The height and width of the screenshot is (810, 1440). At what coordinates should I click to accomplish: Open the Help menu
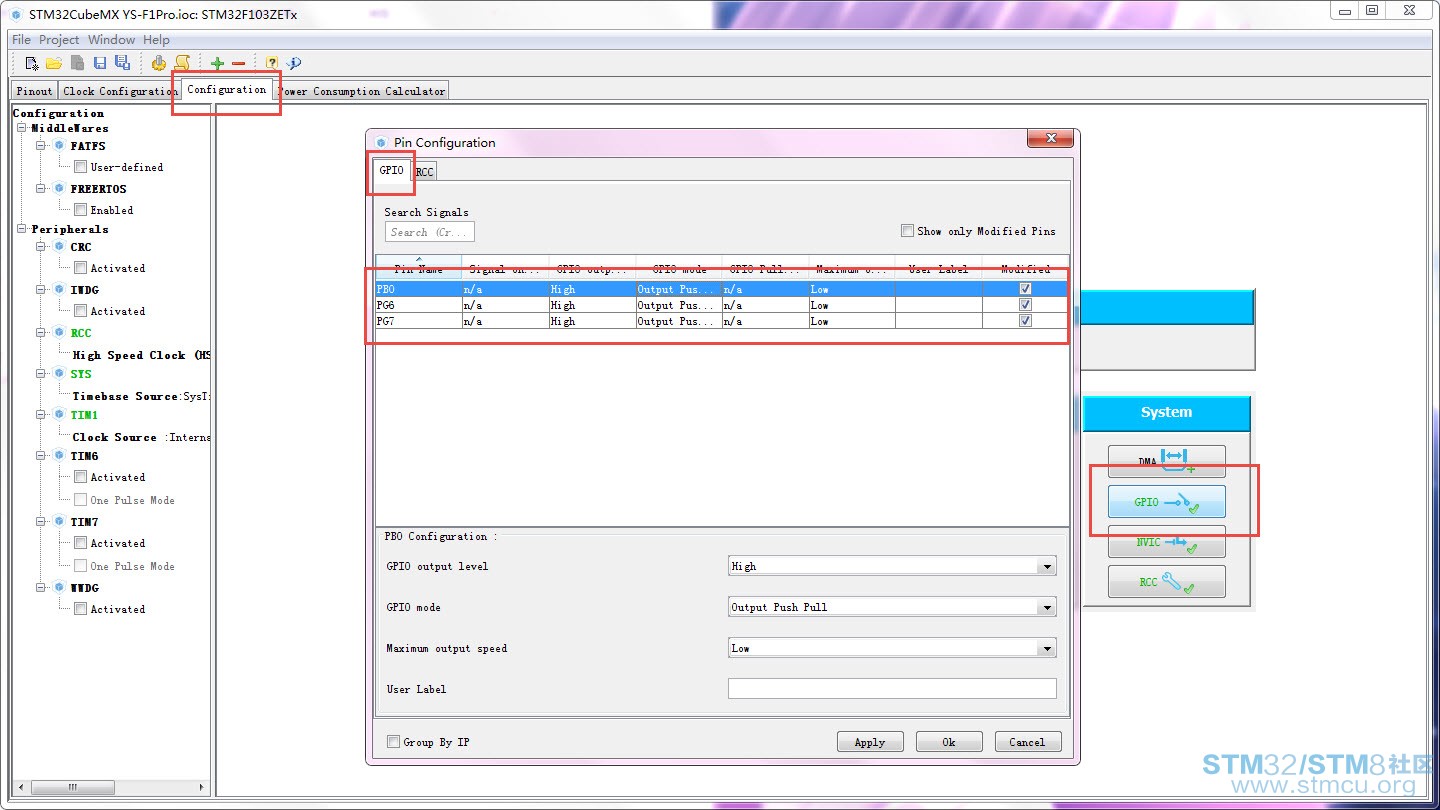[156, 40]
